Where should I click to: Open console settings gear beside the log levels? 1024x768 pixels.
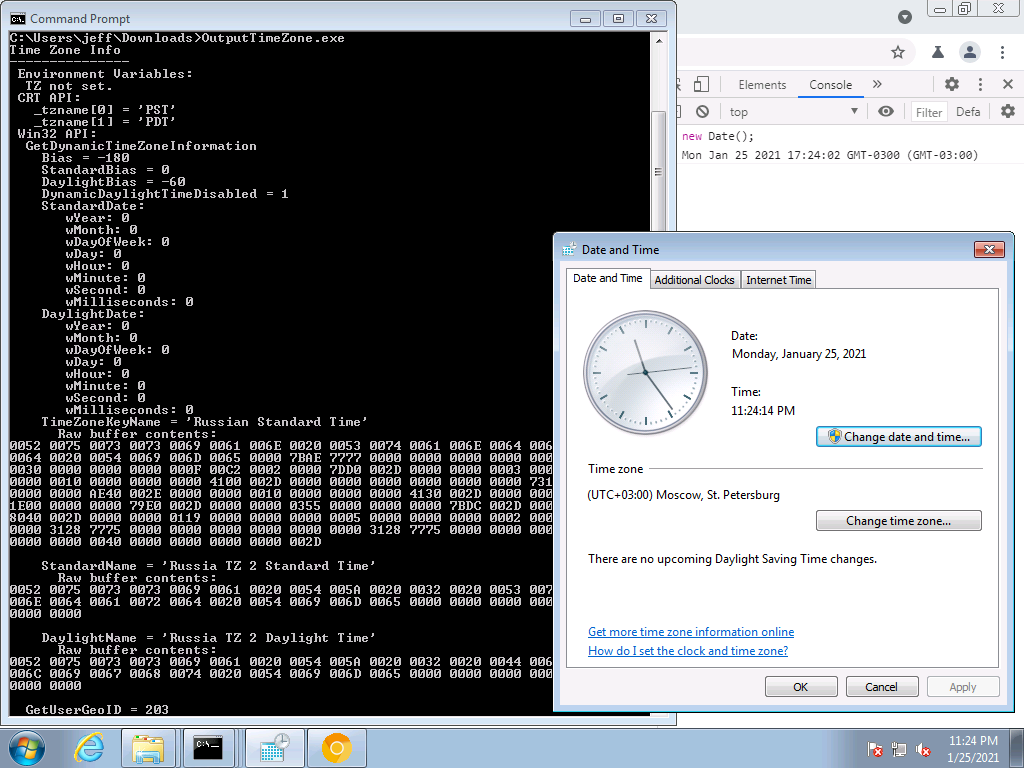click(x=1007, y=112)
